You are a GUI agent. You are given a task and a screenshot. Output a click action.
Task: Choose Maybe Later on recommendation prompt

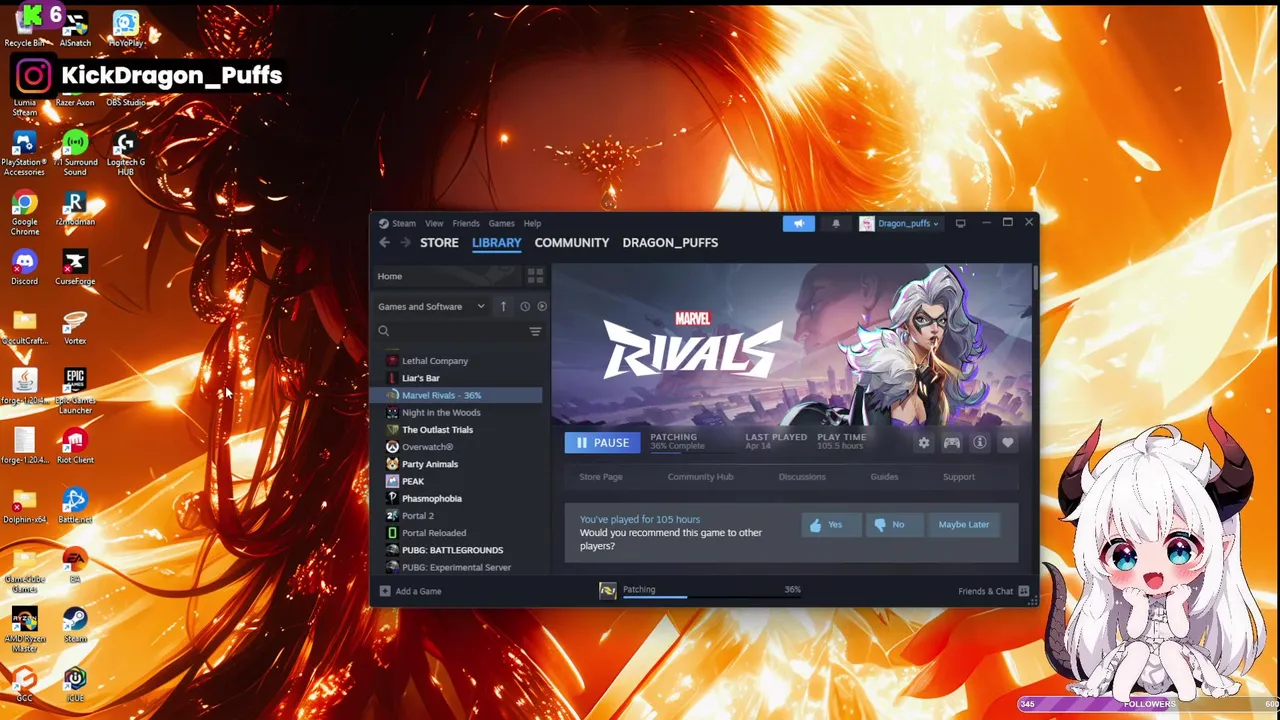point(964,524)
